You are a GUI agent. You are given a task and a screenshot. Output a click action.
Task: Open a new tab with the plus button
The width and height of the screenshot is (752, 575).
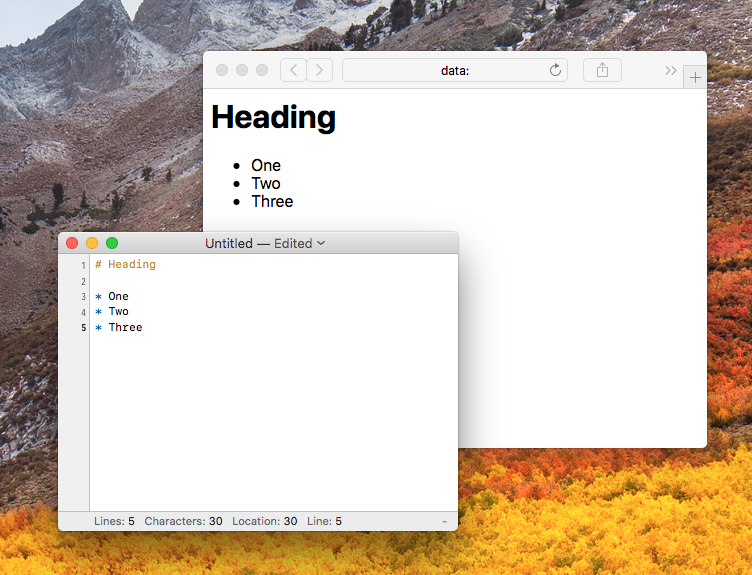(x=695, y=77)
